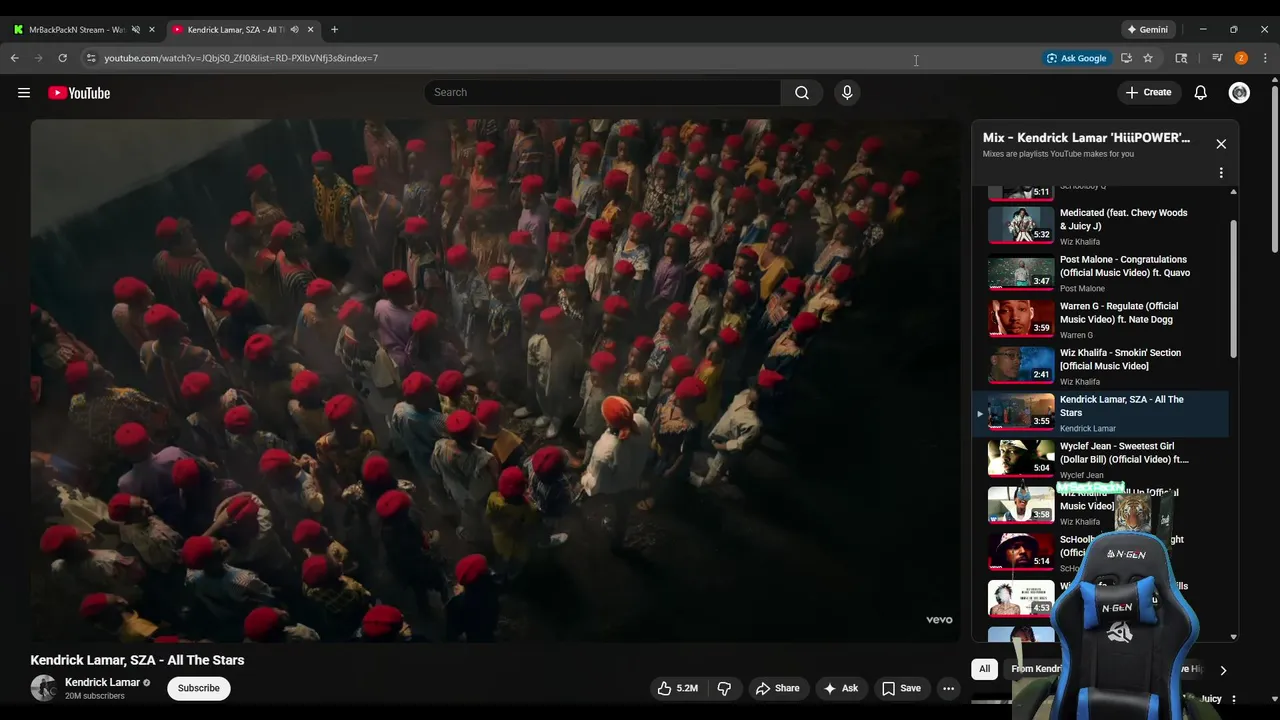Dislike the video with thumbs down

tap(724, 688)
